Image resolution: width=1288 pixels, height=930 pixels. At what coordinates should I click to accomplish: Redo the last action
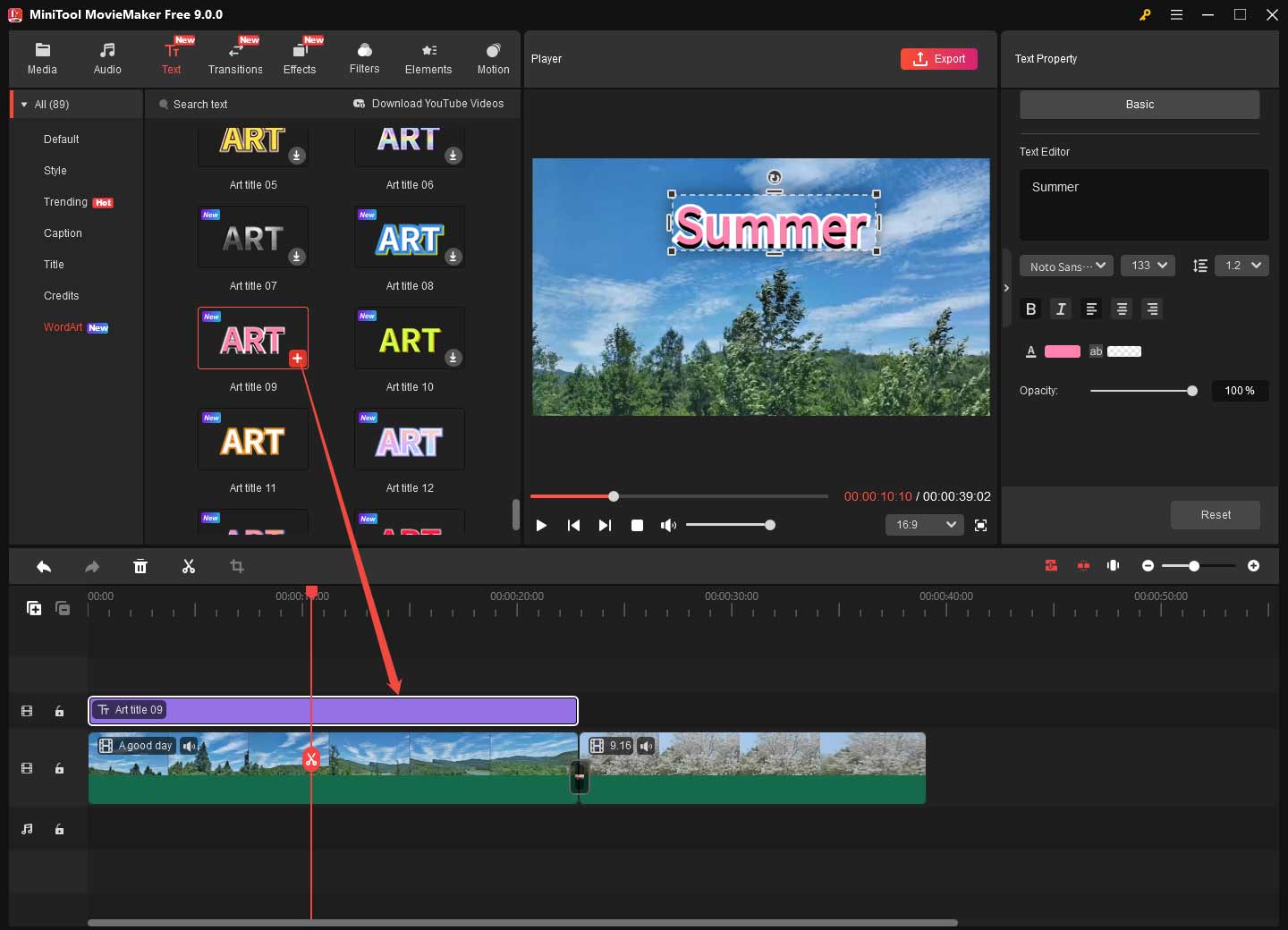point(92,566)
